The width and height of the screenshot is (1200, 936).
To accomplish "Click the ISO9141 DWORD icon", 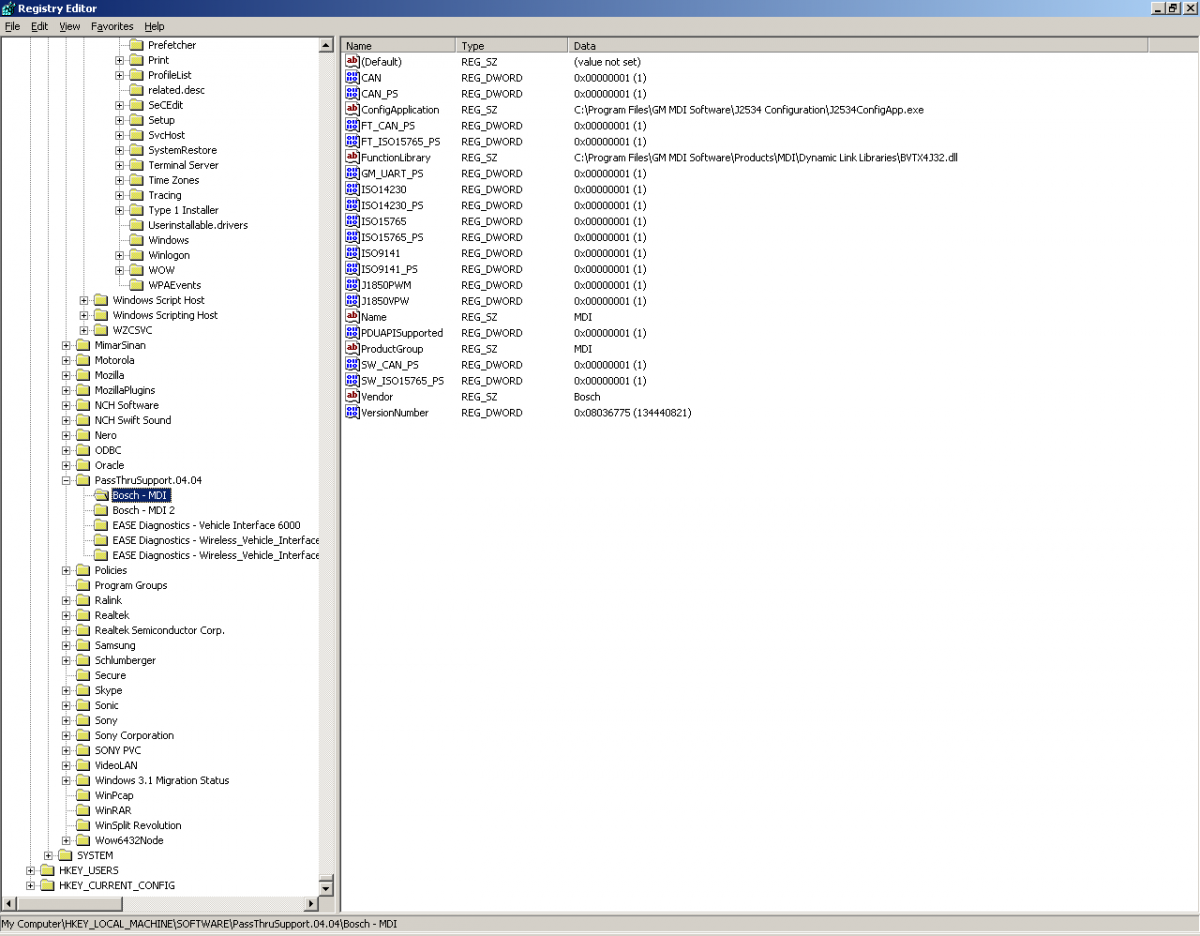I will point(352,253).
